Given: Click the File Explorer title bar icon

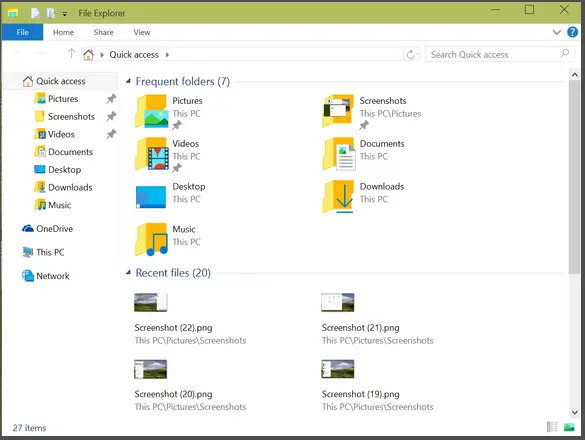Looking at the screenshot, I should pos(13,13).
